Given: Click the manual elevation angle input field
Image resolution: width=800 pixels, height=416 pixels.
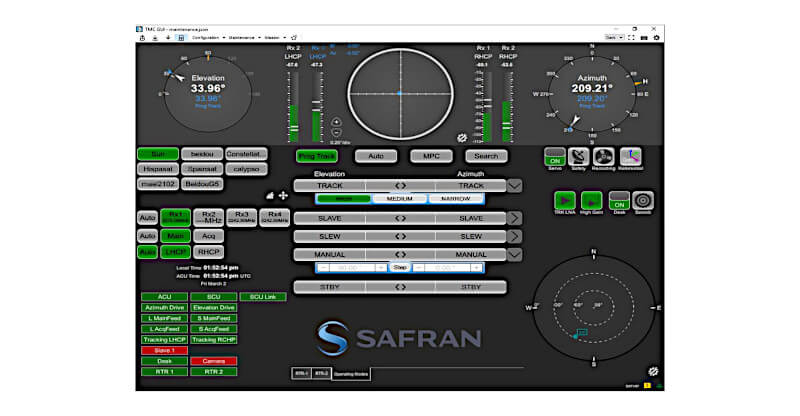Looking at the screenshot, I should tap(350, 267).
